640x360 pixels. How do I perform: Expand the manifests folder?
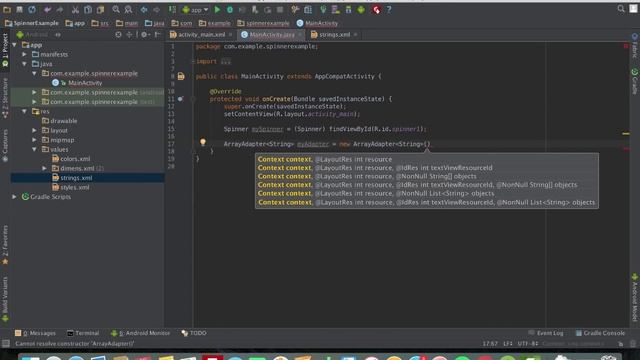24,54
